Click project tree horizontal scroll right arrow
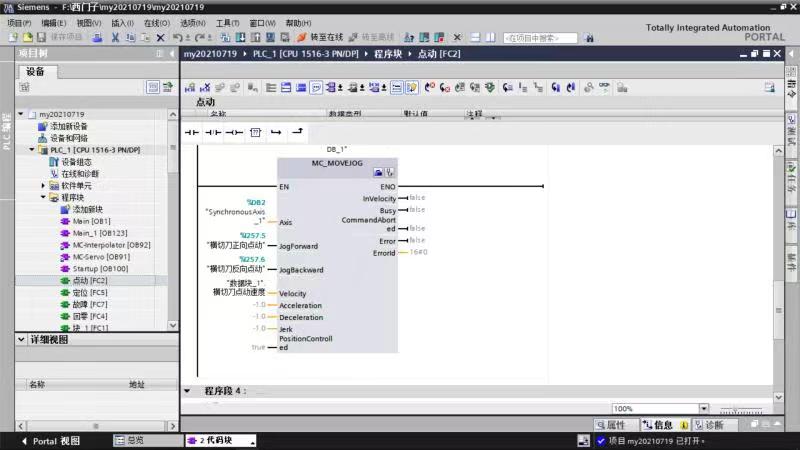 (x=172, y=426)
